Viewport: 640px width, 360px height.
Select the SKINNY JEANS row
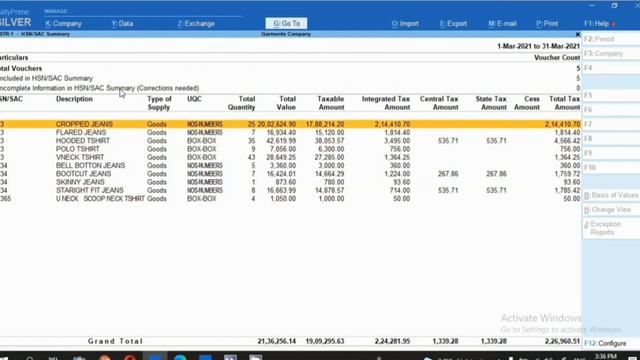[290, 182]
